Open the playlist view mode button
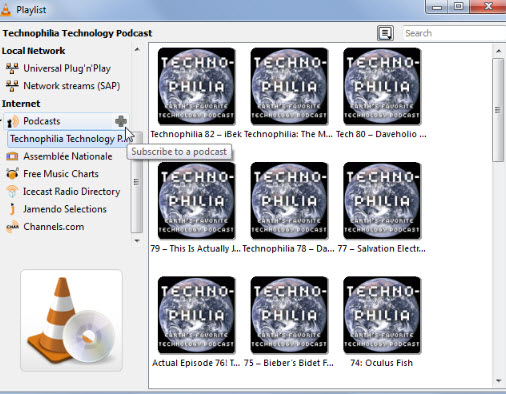The height and width of the screenshot is (394, 506). pos(385,33)
